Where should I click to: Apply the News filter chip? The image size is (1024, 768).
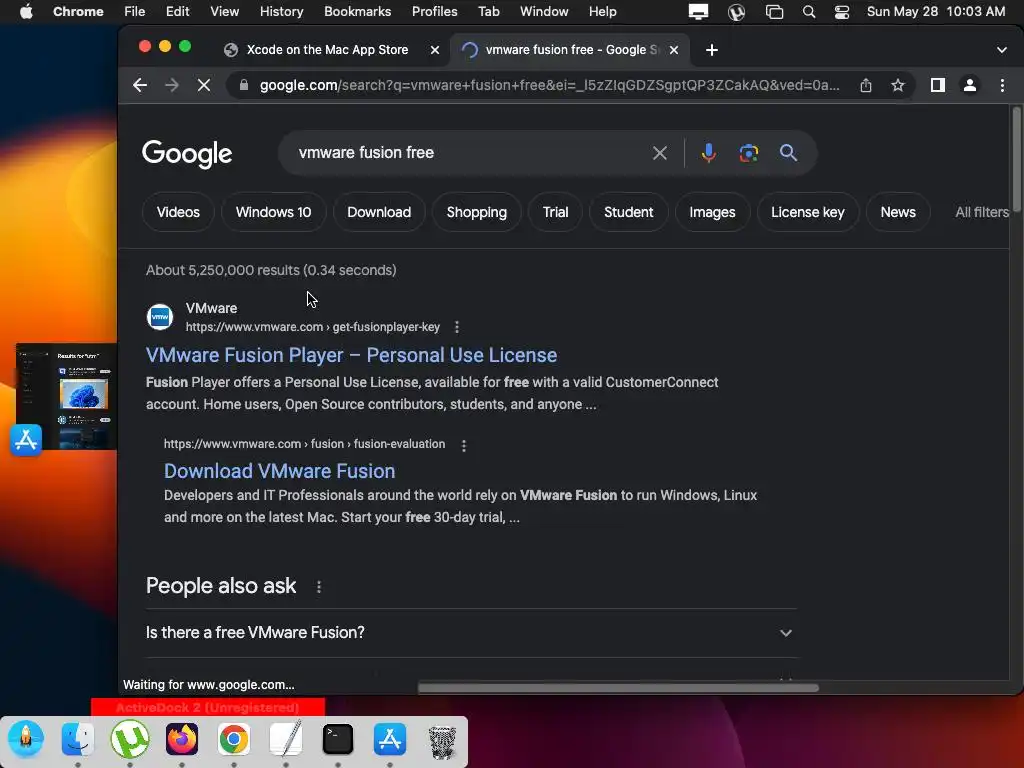[898, 212]
